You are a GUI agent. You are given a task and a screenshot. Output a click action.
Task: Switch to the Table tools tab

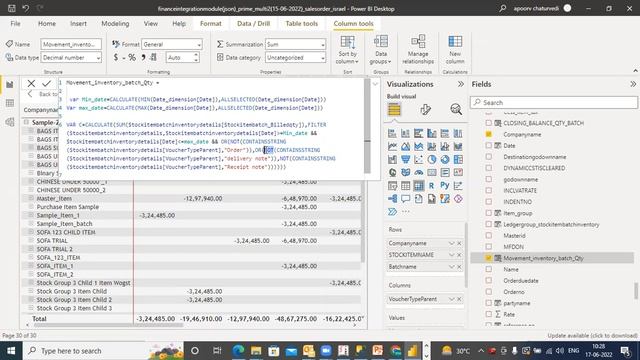302,24
